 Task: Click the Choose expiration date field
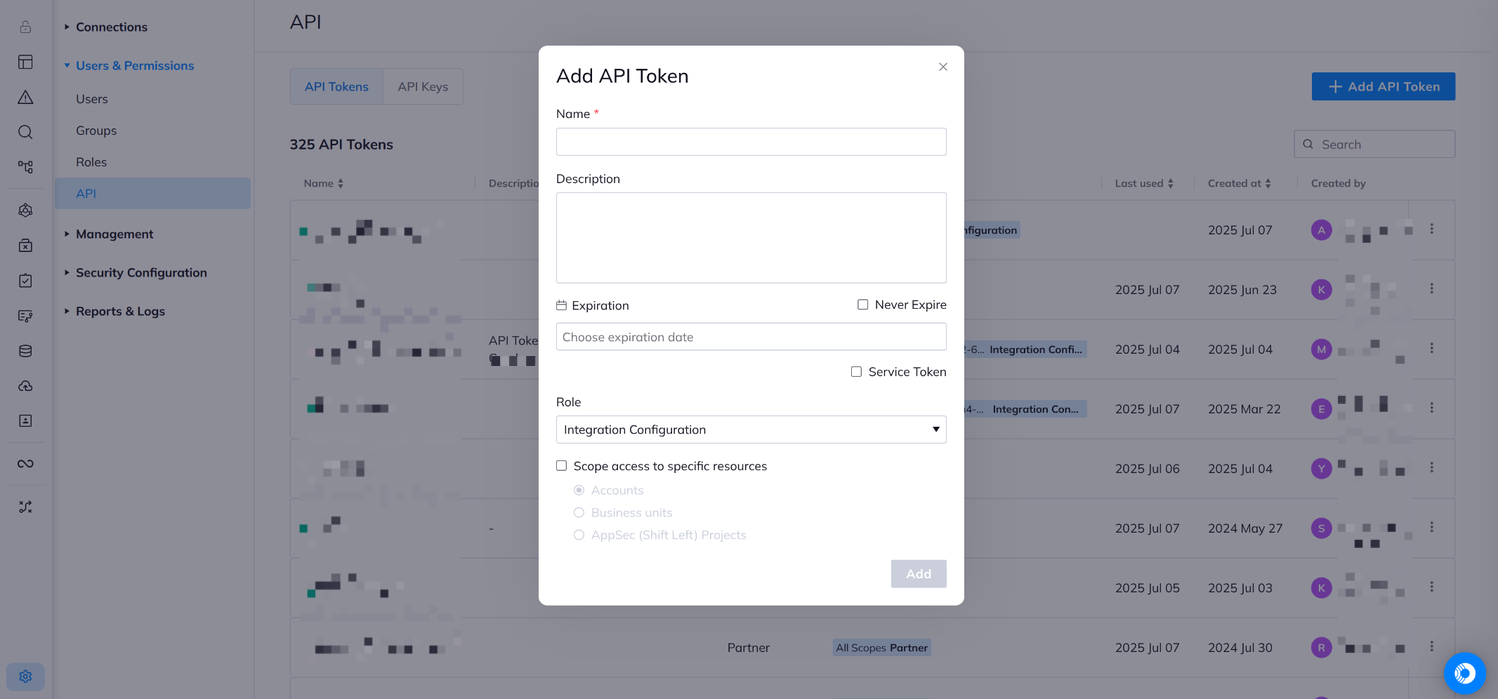tap(750, 336)
